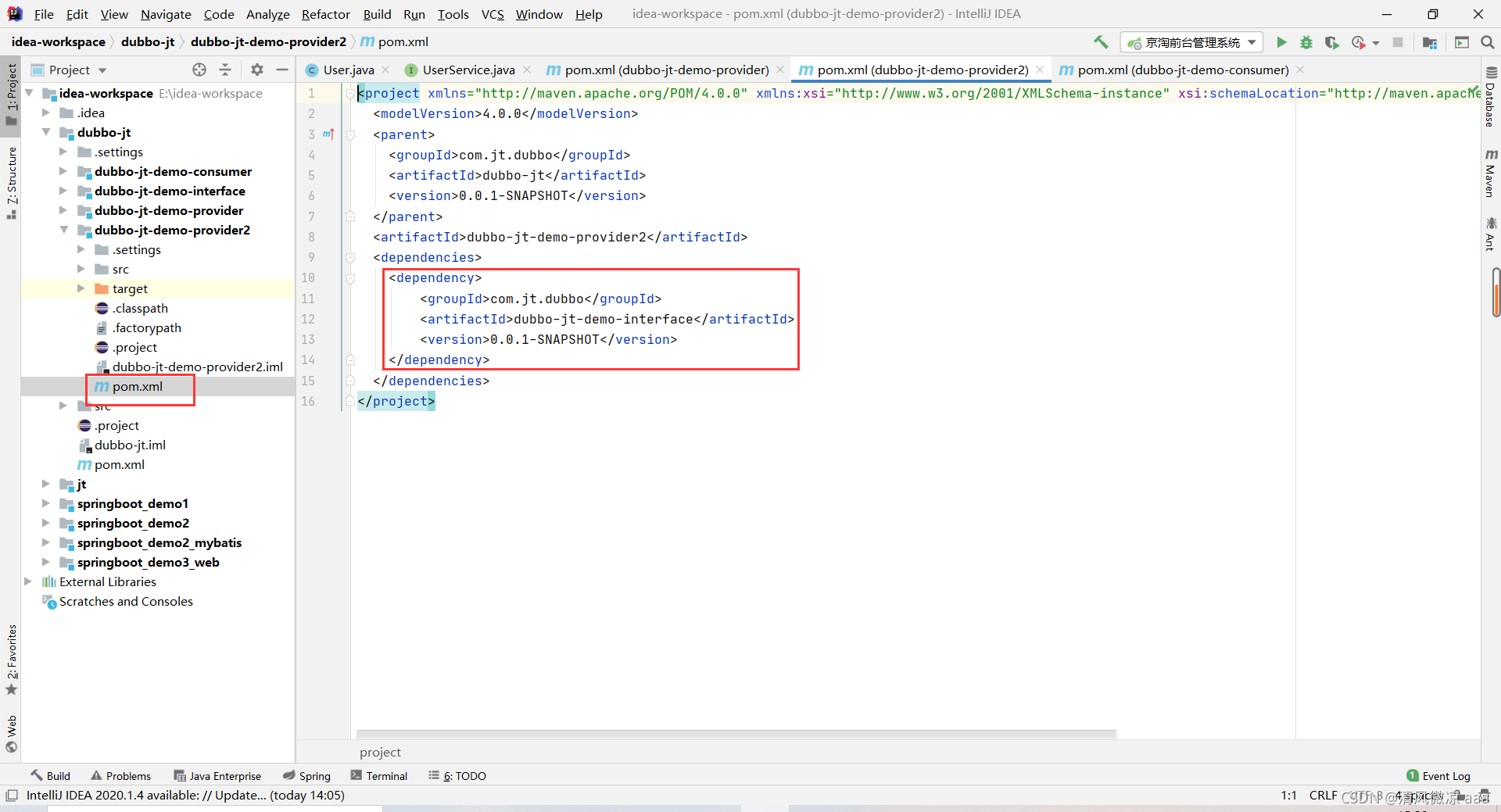Expand the dubbo-jt-demo-consumer module
This screenshot has width=1501, height=812.
63,171
